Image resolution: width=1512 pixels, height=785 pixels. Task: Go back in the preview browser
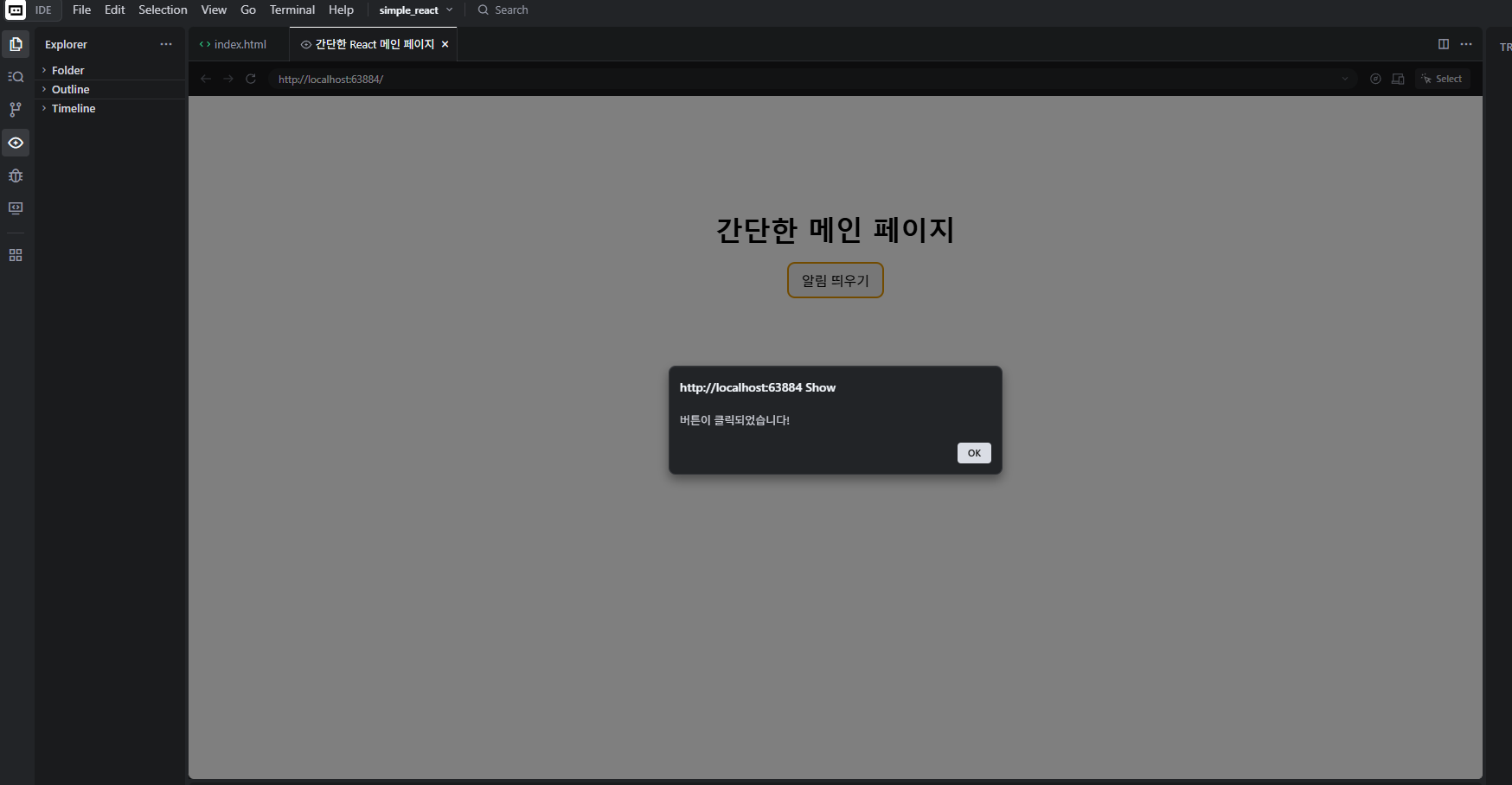tap(206, 79)
